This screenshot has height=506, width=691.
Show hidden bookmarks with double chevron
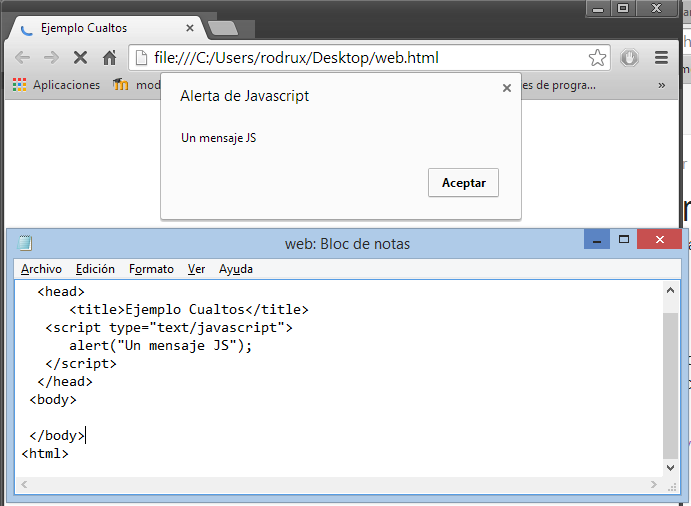tap(661, 85)
